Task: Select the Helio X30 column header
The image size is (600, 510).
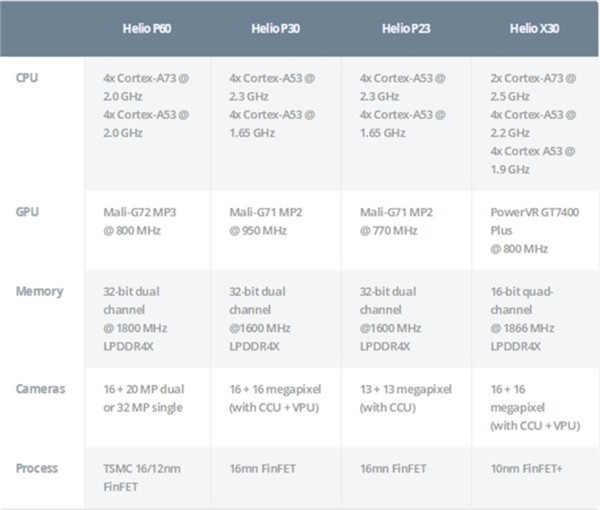Action: click(537, 29)
